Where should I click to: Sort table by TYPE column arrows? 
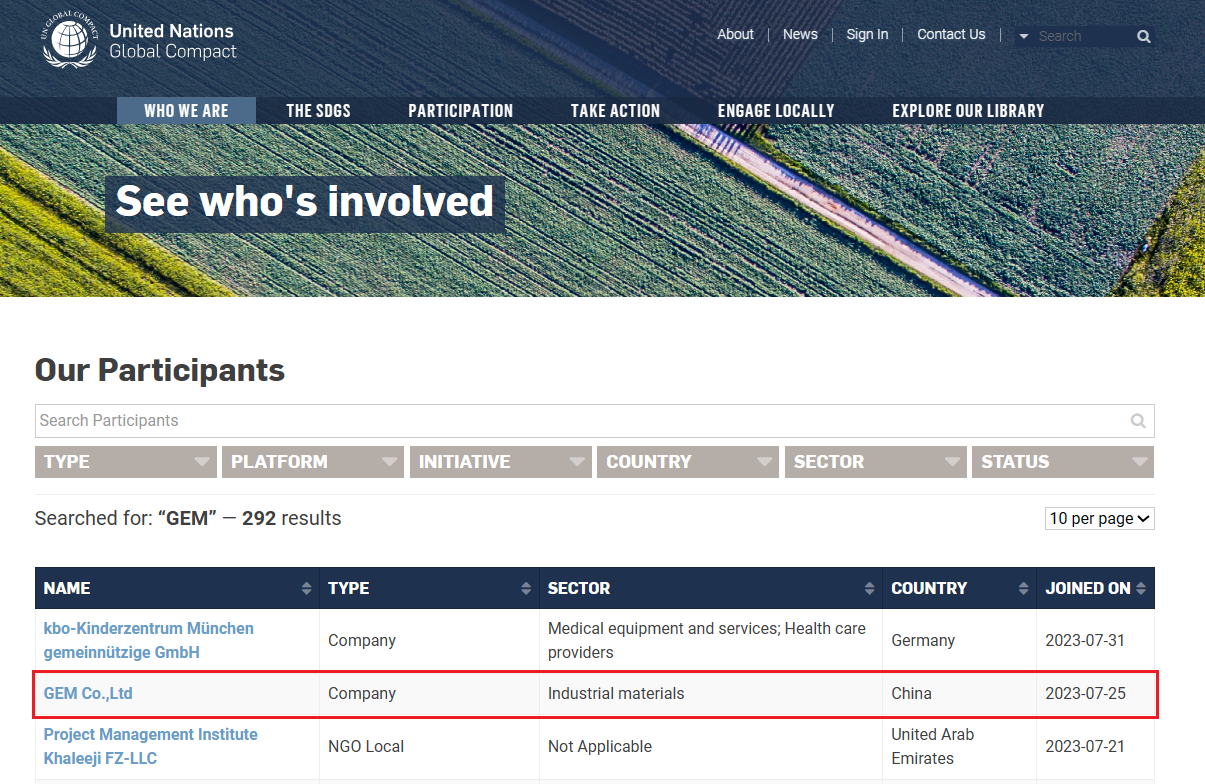(526, 589)
